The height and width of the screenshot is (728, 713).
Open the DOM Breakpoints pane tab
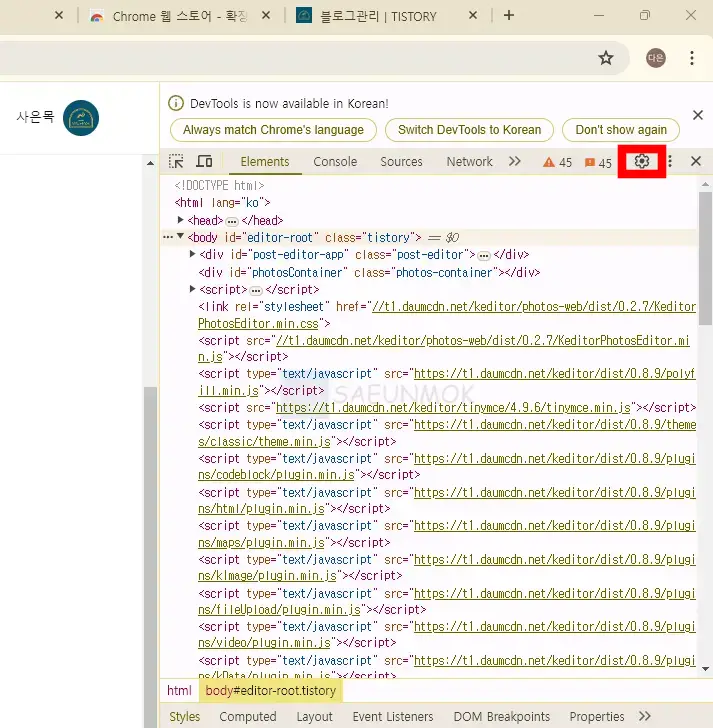[x=501, y=717]
